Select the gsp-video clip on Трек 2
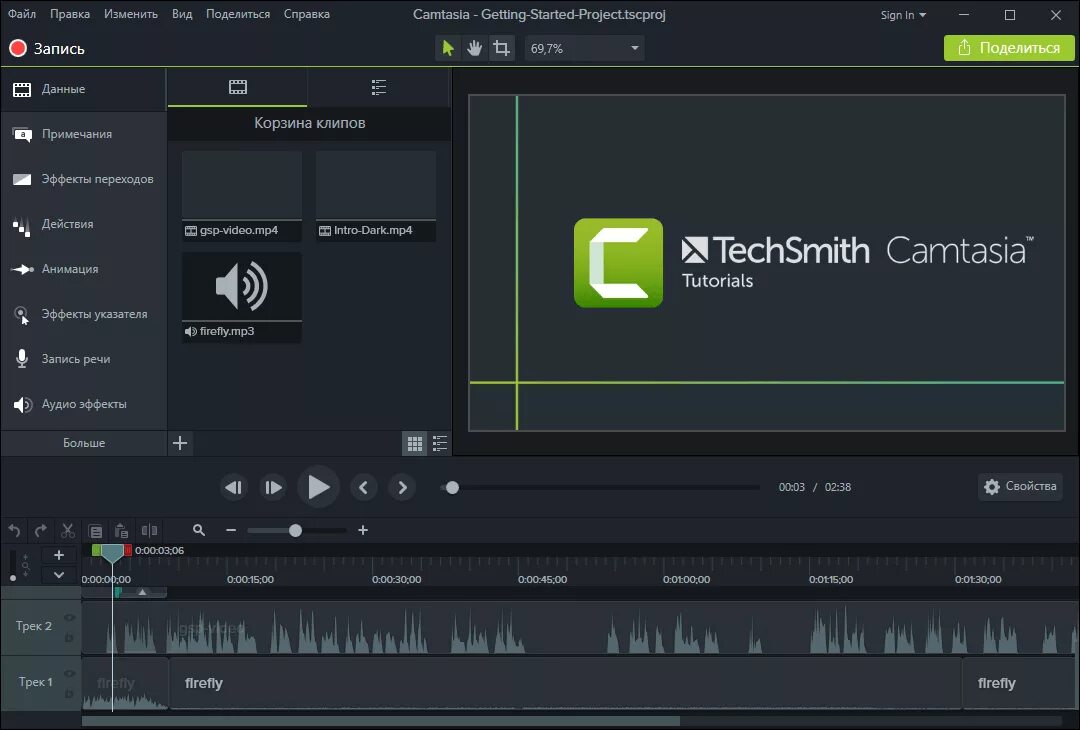This screenshot has height=730, width=1080. [581, 627]
